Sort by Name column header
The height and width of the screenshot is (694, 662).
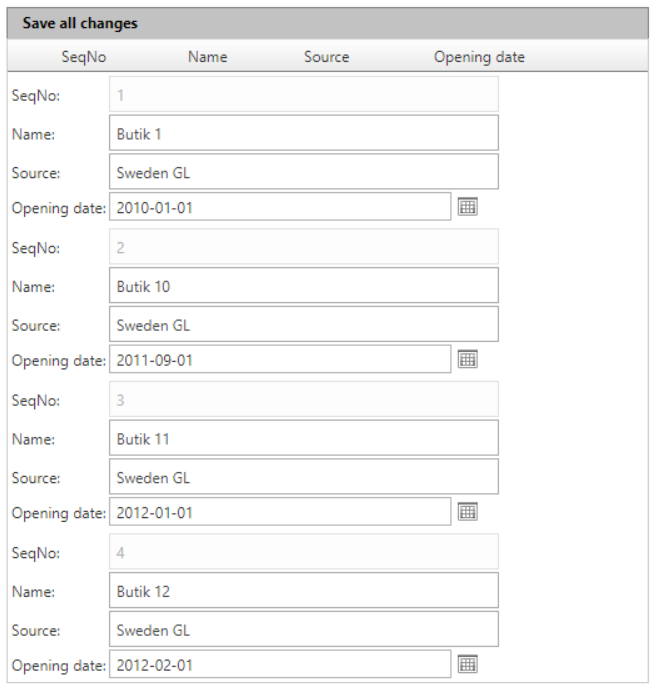(x=208, y=57)
